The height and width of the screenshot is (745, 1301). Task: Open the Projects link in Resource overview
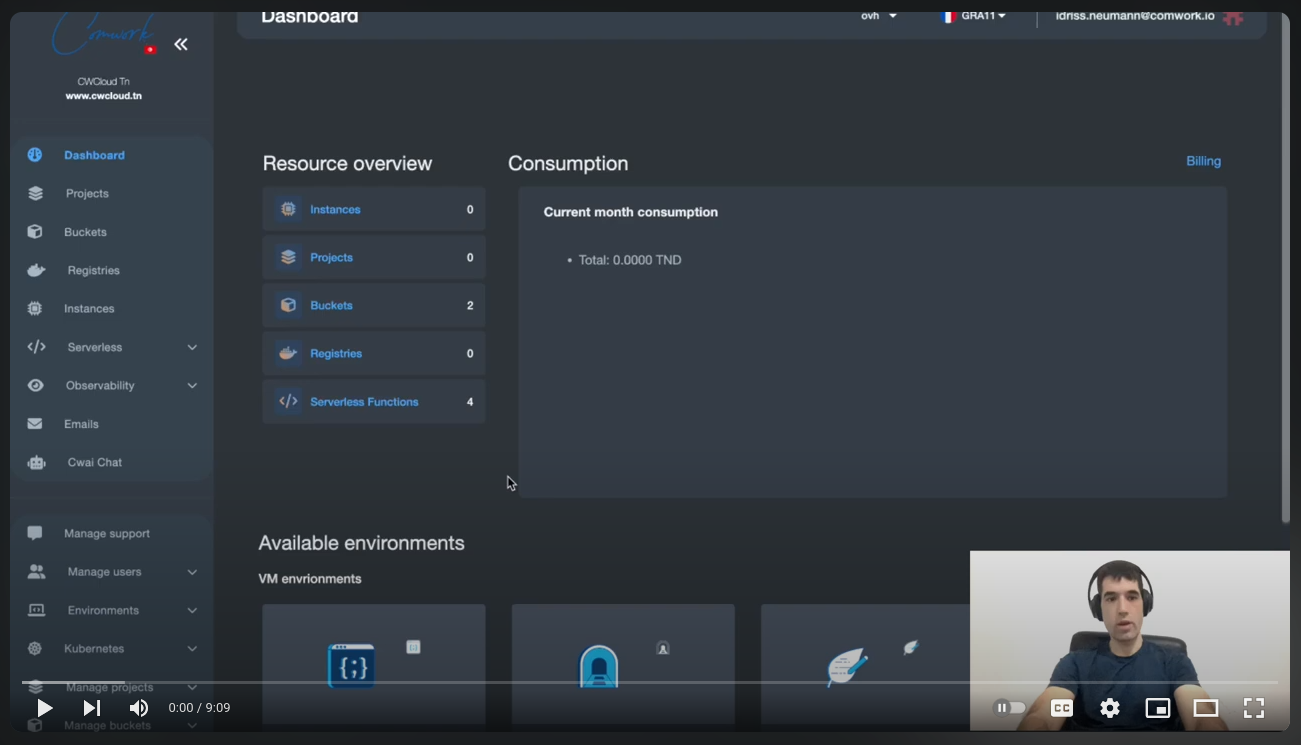[x=331, y=257]
